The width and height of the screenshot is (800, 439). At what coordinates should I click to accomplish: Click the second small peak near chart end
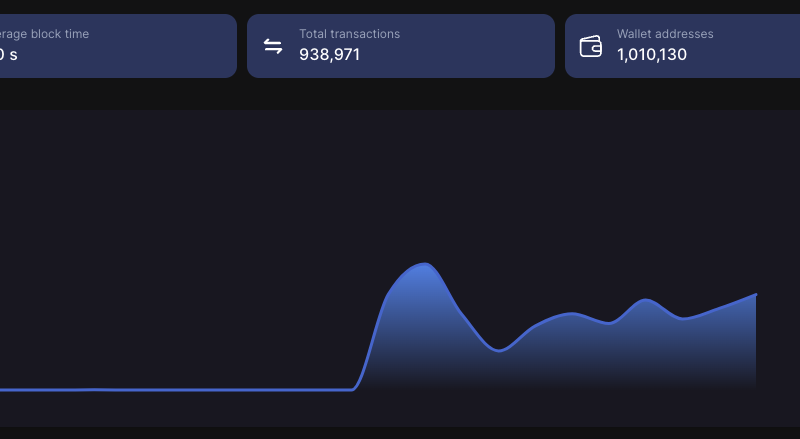coord(646,300)
